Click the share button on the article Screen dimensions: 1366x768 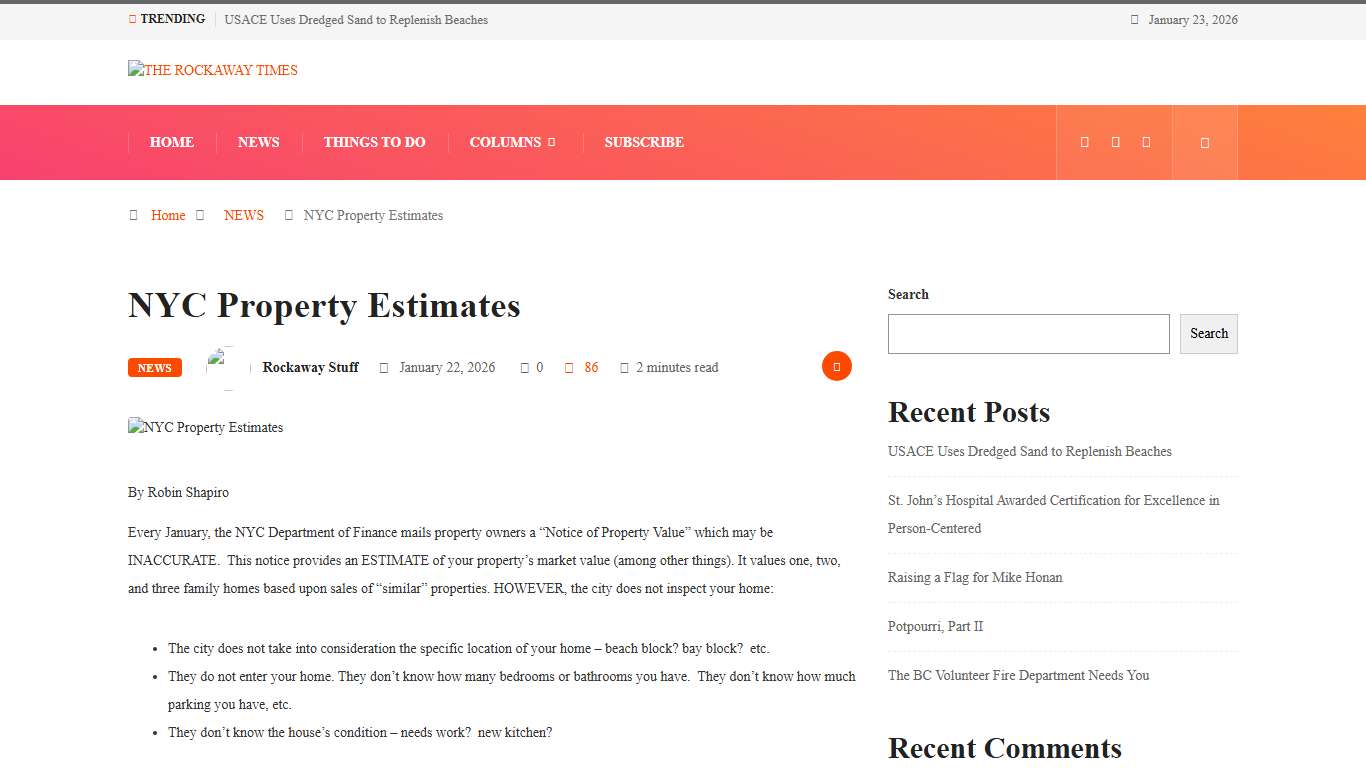pyautogui.click(x=837, y=366)
